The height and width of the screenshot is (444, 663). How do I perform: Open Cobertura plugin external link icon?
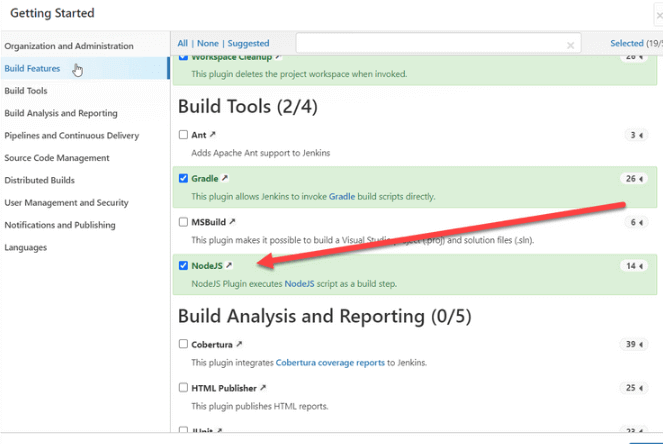[239, 344]
